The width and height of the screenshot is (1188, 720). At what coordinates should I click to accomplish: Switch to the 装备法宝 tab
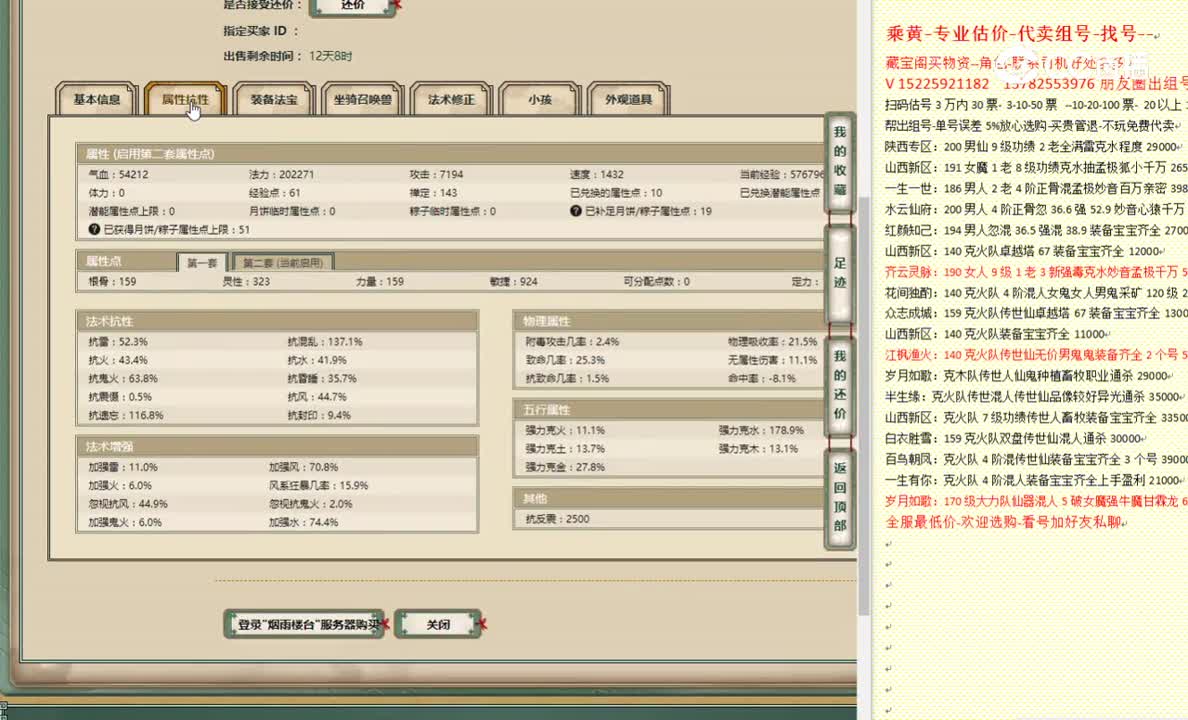(274, 99)
